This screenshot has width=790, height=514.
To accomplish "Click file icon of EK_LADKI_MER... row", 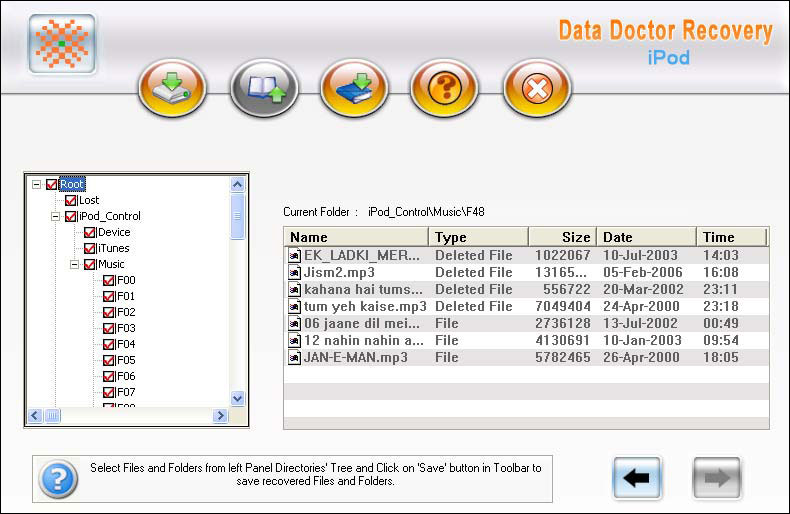I will [x=294, y=255].
